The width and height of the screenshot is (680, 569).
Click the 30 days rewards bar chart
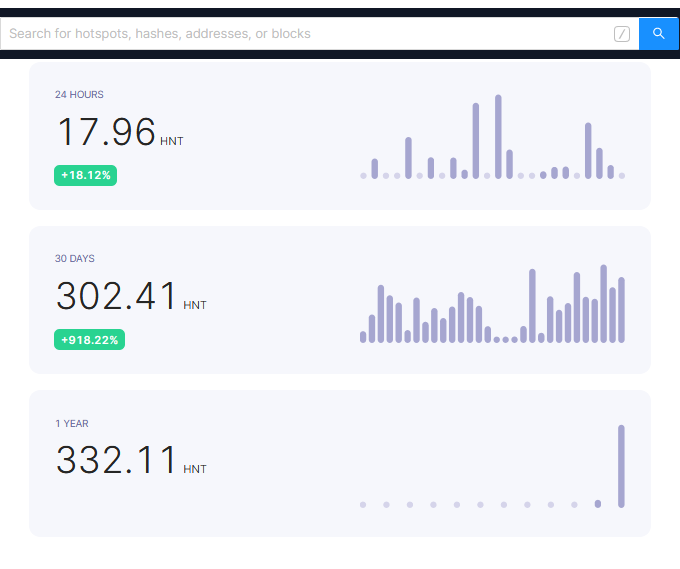pos(492,304)
